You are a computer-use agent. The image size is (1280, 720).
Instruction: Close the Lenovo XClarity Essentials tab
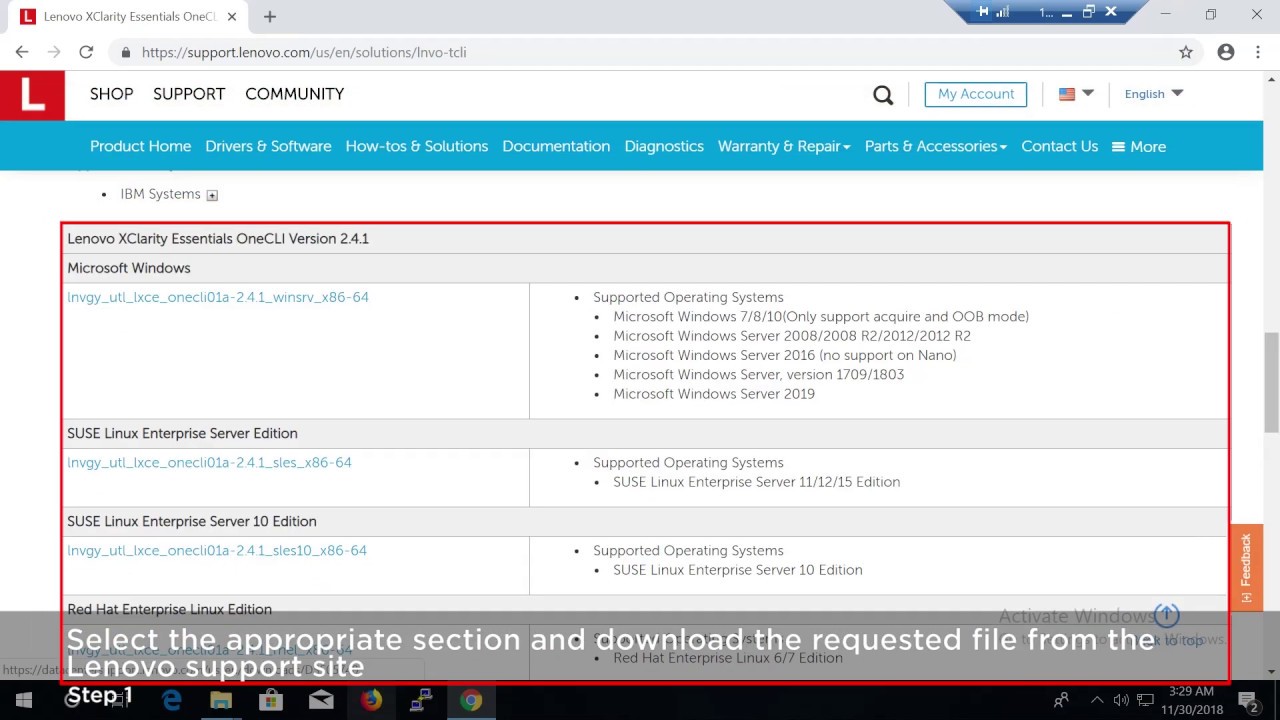(232, 16)
